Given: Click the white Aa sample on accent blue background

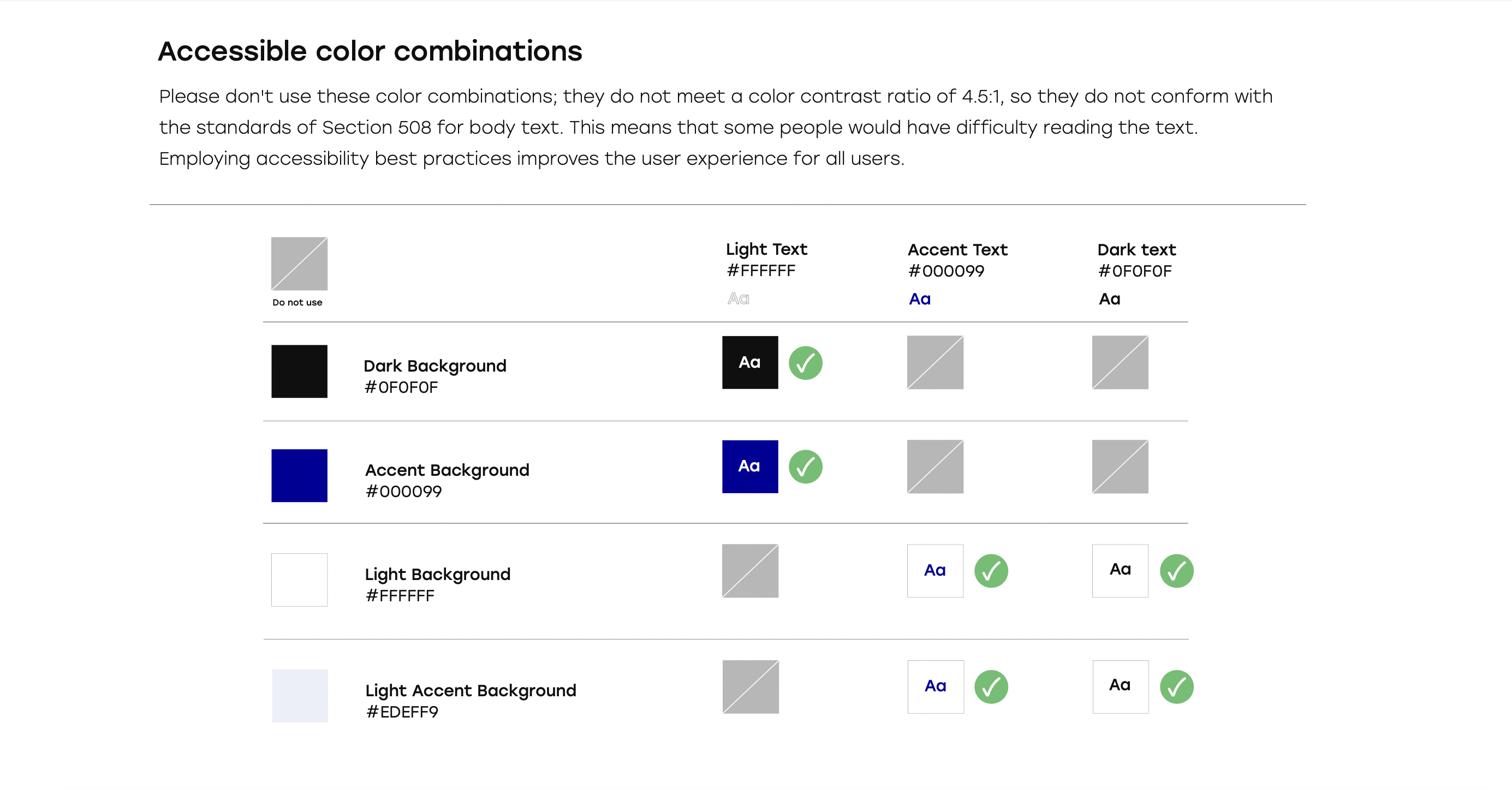Looking at the screenshot, I should coord(750,467).
